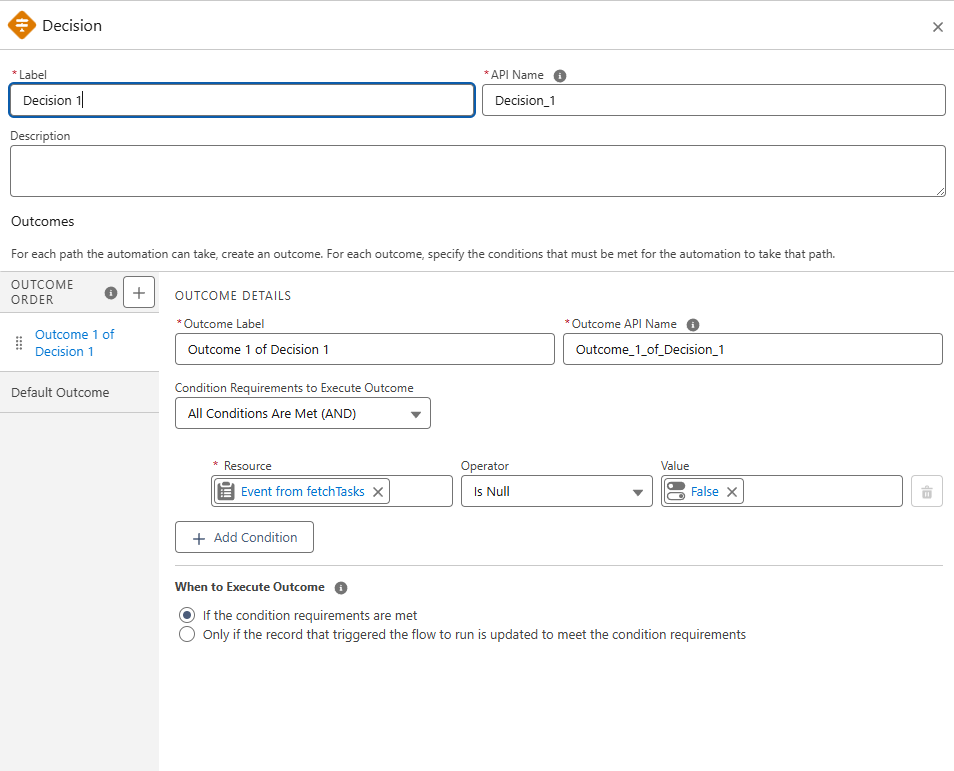This screenshot has width=954, height=771.
Task: Remove the Event from fetchTasks resource pill
Action: [378, 491]
